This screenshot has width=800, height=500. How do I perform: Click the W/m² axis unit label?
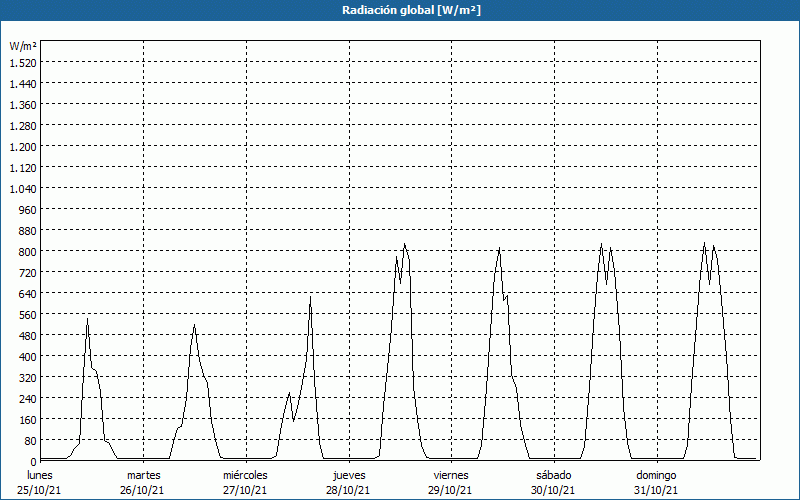tap(23, 46)
